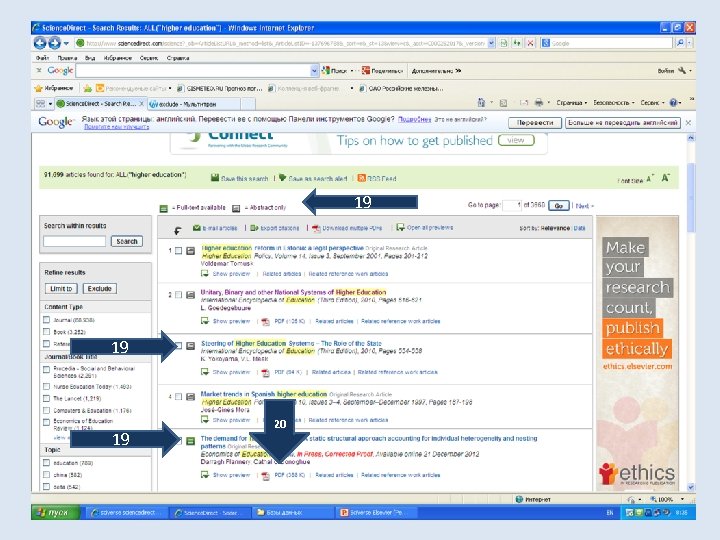Go forward with the browser Forward arrow

click(54, 43)
